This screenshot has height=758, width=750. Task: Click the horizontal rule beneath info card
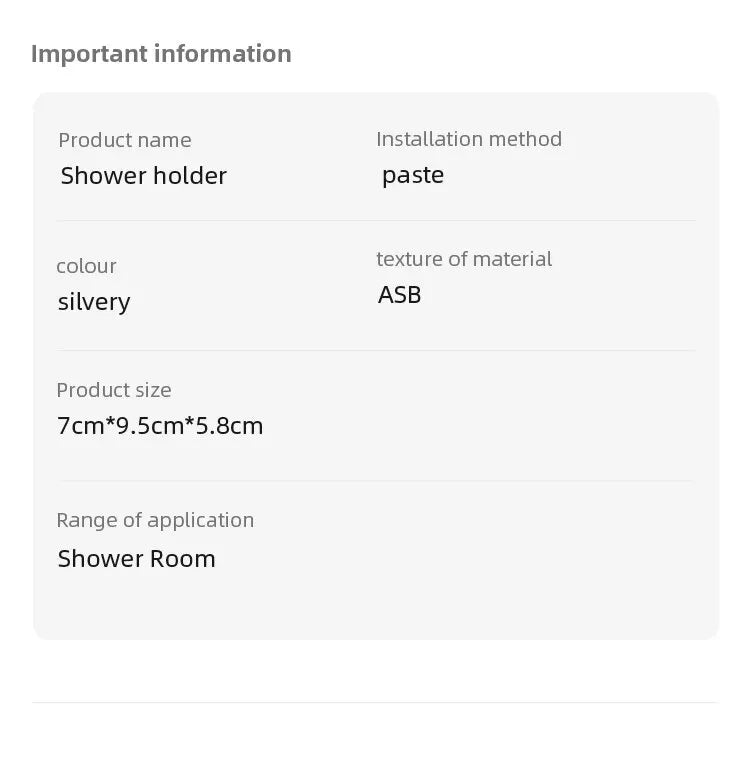coord(375,702)
